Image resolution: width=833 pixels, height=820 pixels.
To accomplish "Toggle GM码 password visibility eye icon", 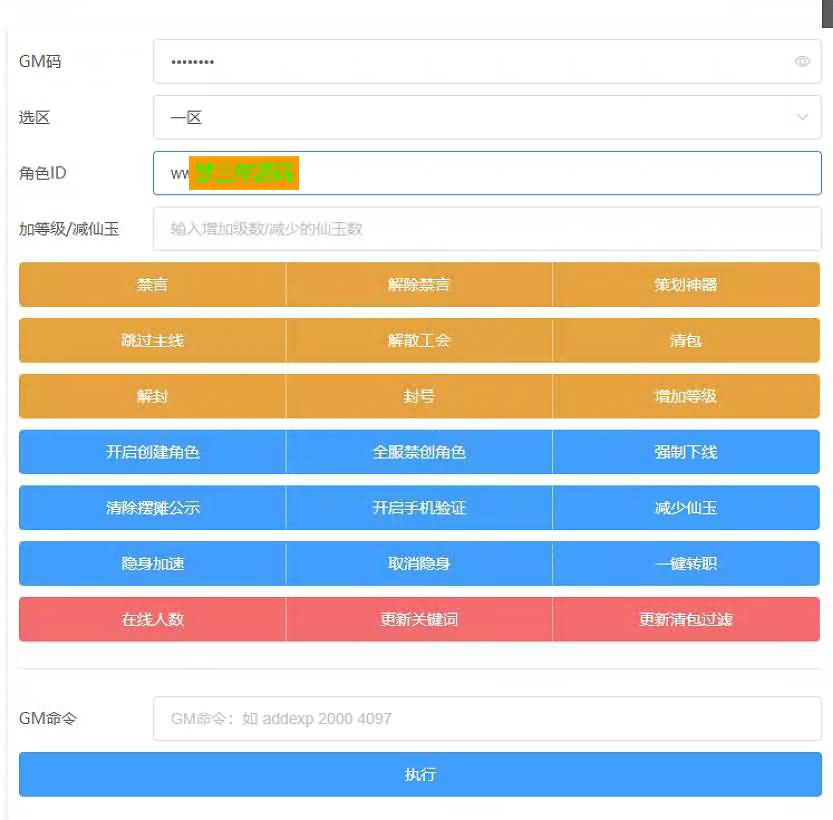I will click(802, 62).
